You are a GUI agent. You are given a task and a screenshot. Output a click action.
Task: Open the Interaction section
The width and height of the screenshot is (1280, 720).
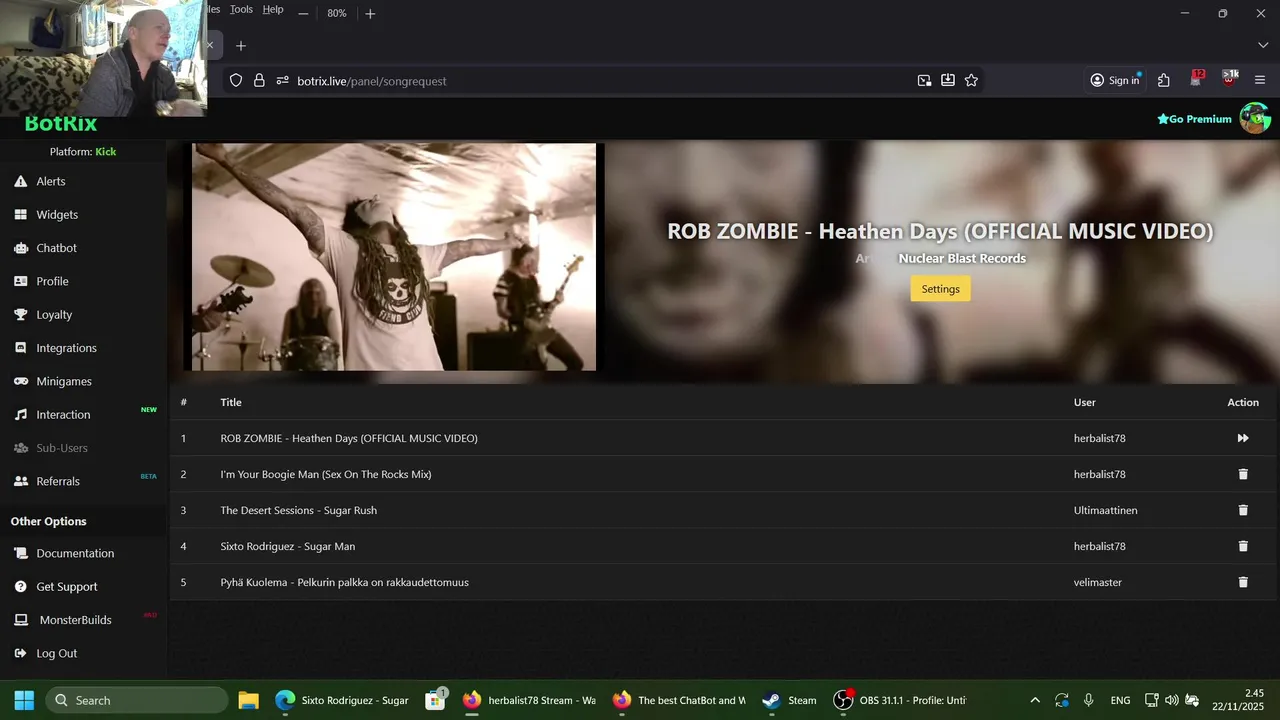(x=63, y=414)
